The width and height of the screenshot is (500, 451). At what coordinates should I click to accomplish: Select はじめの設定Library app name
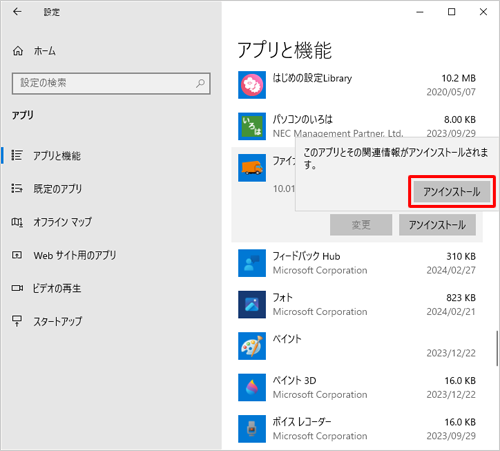[312, 78]
